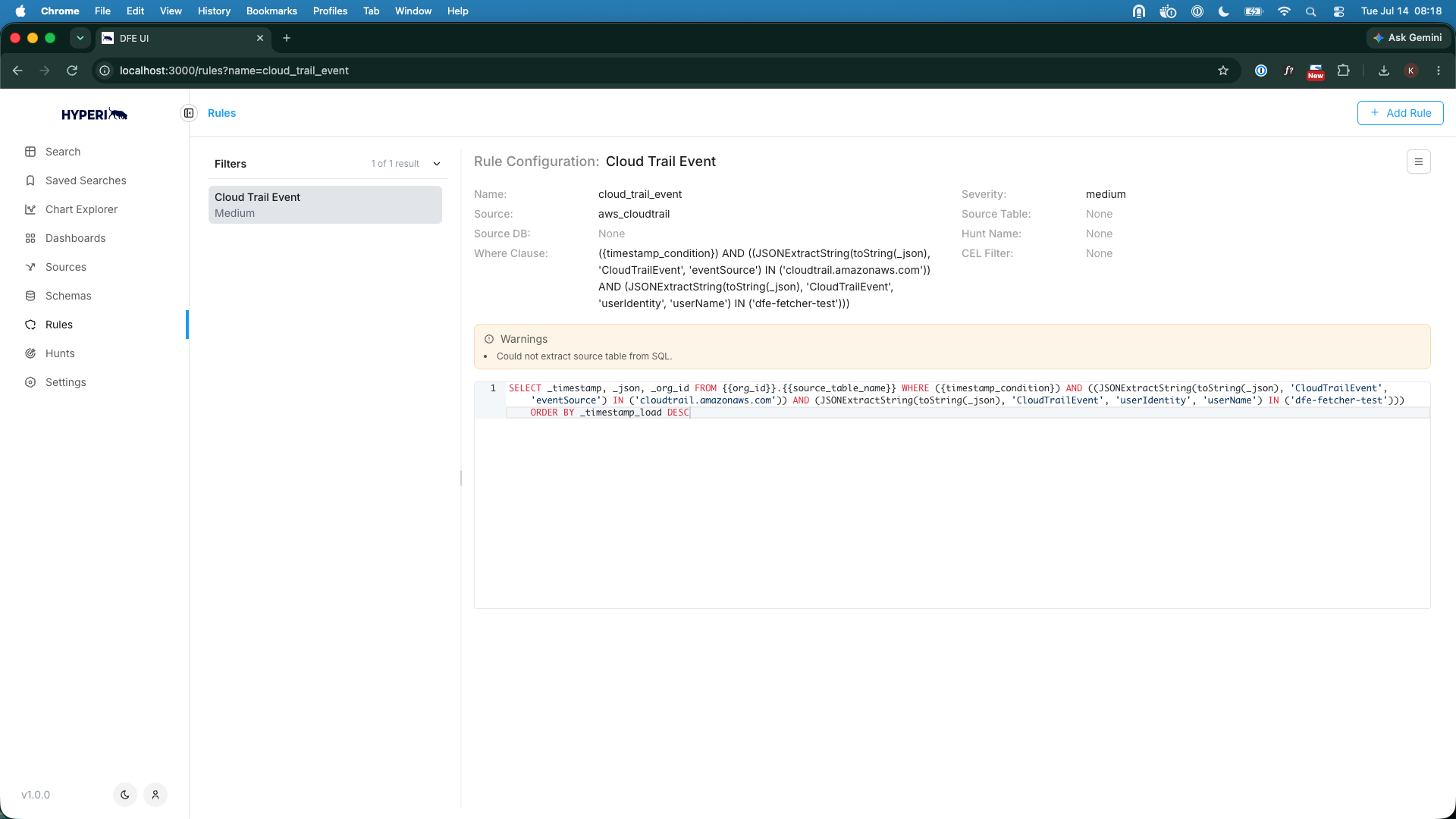Click inside the SQL code editor
1456x819 pixels.
coord(952,494)
